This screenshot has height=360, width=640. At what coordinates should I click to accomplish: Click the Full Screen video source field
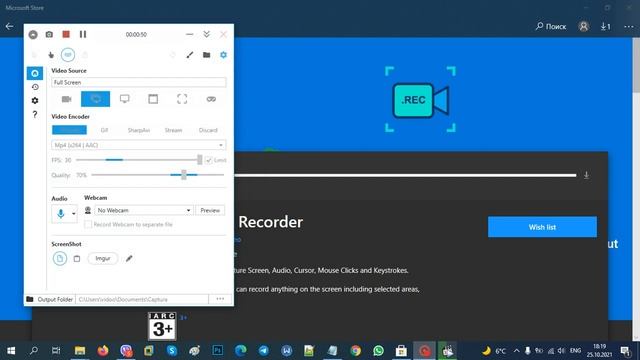[x=139, y=82]
